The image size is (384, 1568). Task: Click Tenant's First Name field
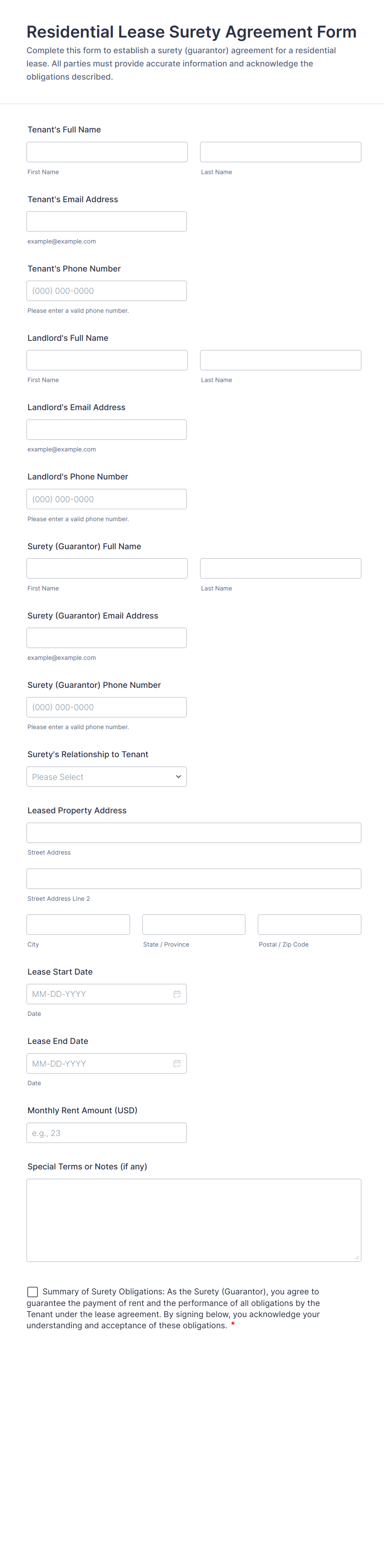point(107,152)
